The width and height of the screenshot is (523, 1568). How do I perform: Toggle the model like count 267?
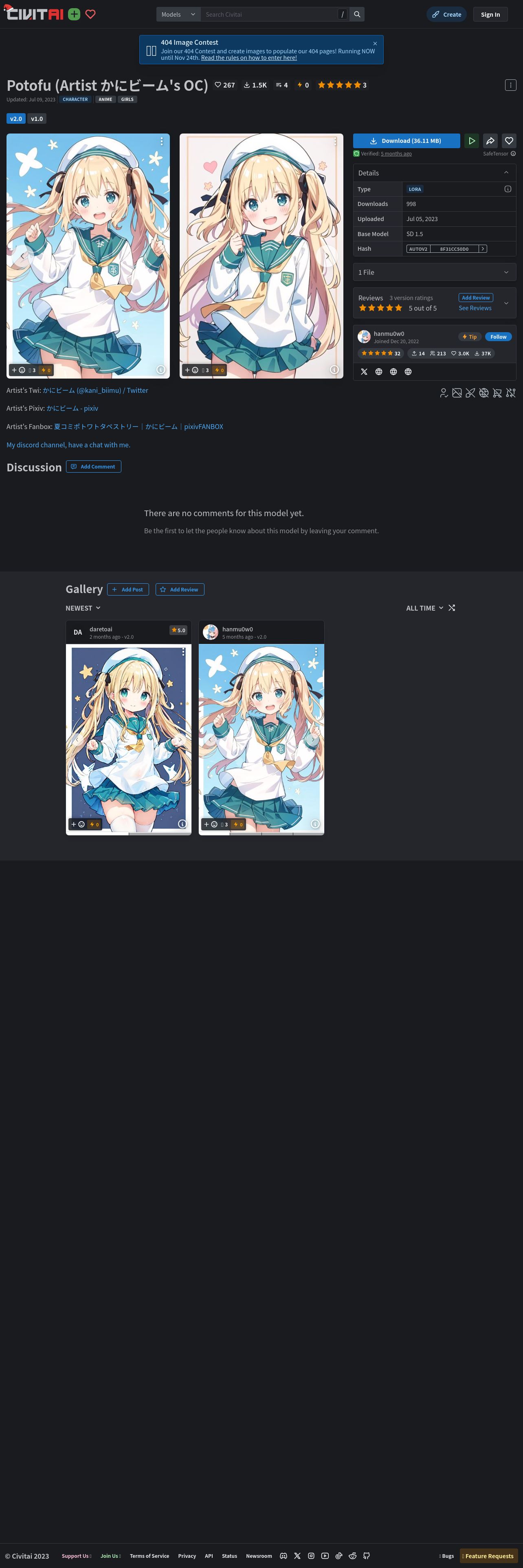coord(225,85)
